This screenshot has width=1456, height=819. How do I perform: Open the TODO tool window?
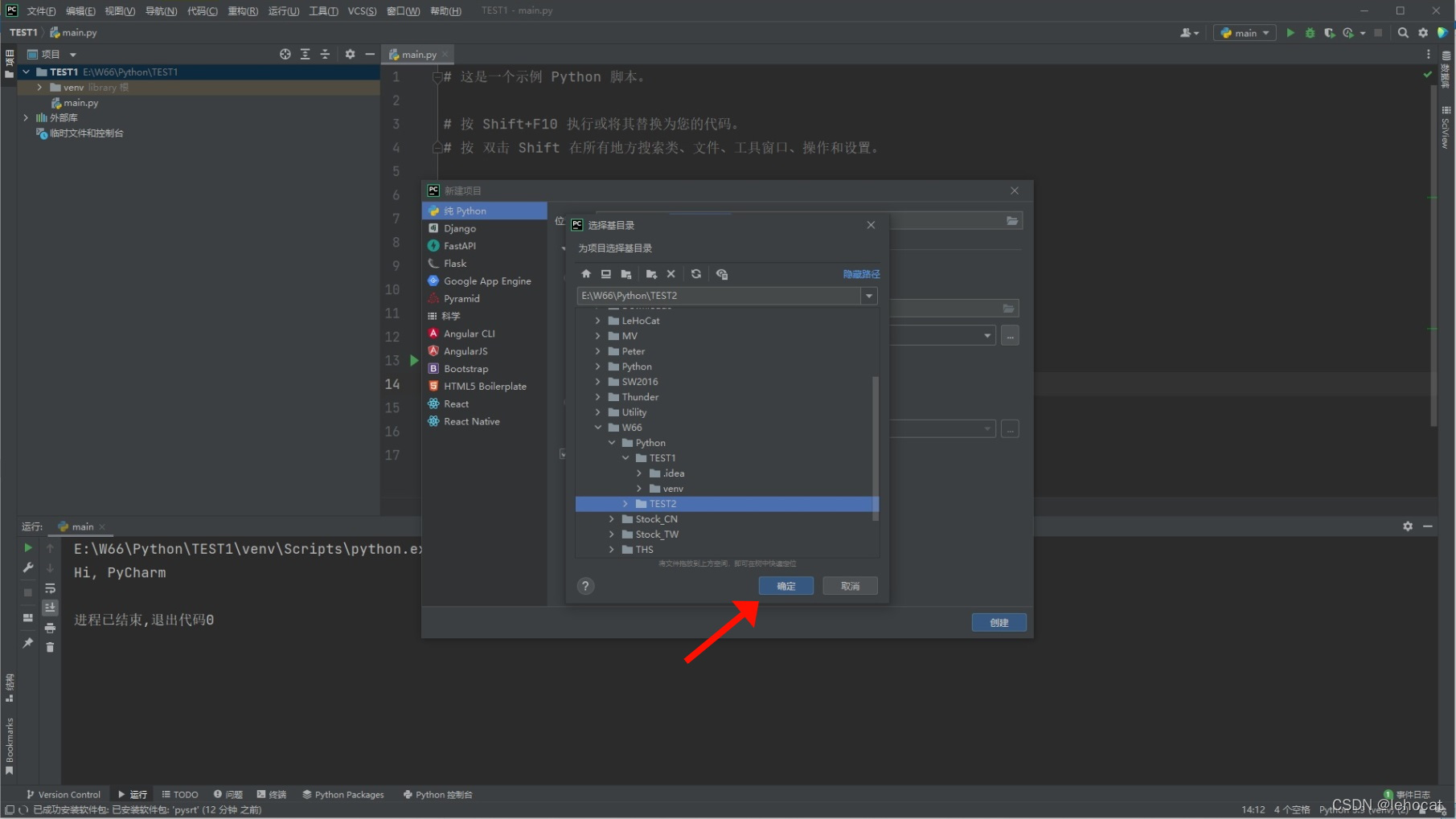pos(180,794)
